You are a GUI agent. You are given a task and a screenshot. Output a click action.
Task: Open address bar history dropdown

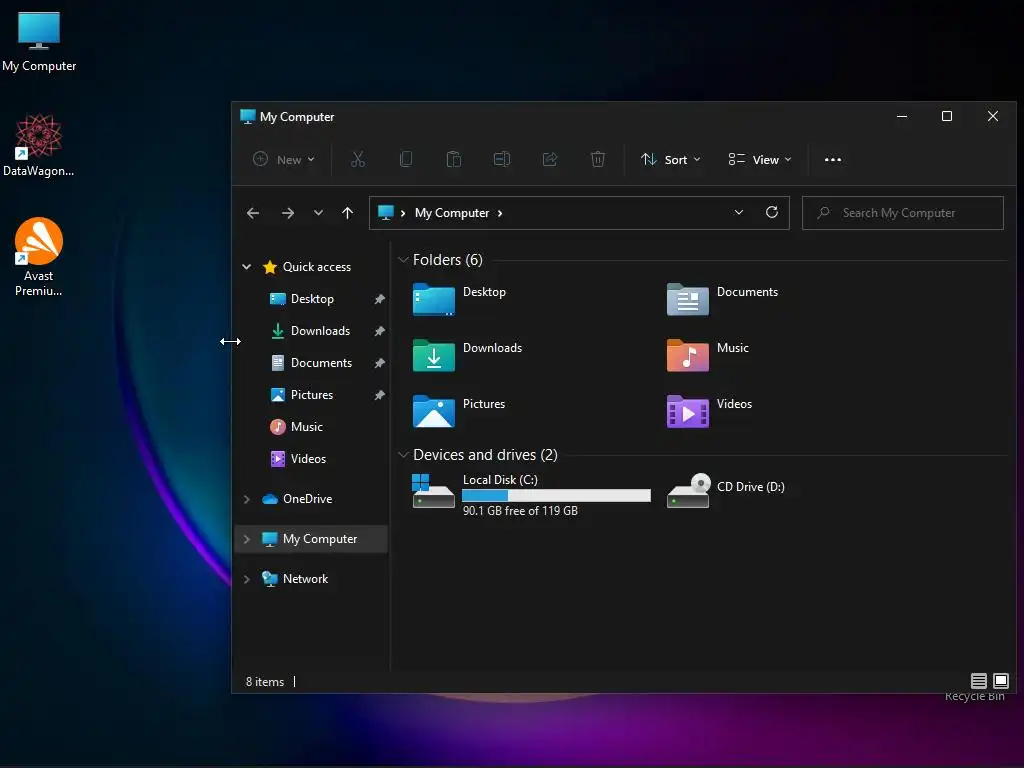click(739, 212)
